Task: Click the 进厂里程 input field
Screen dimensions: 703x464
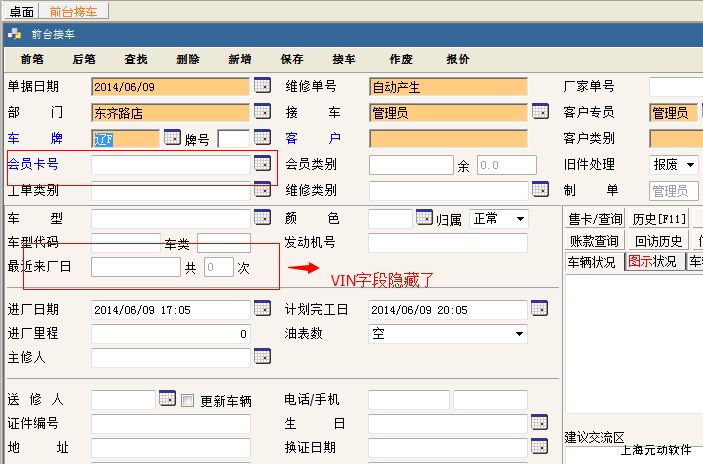Action: coord(170,334)
